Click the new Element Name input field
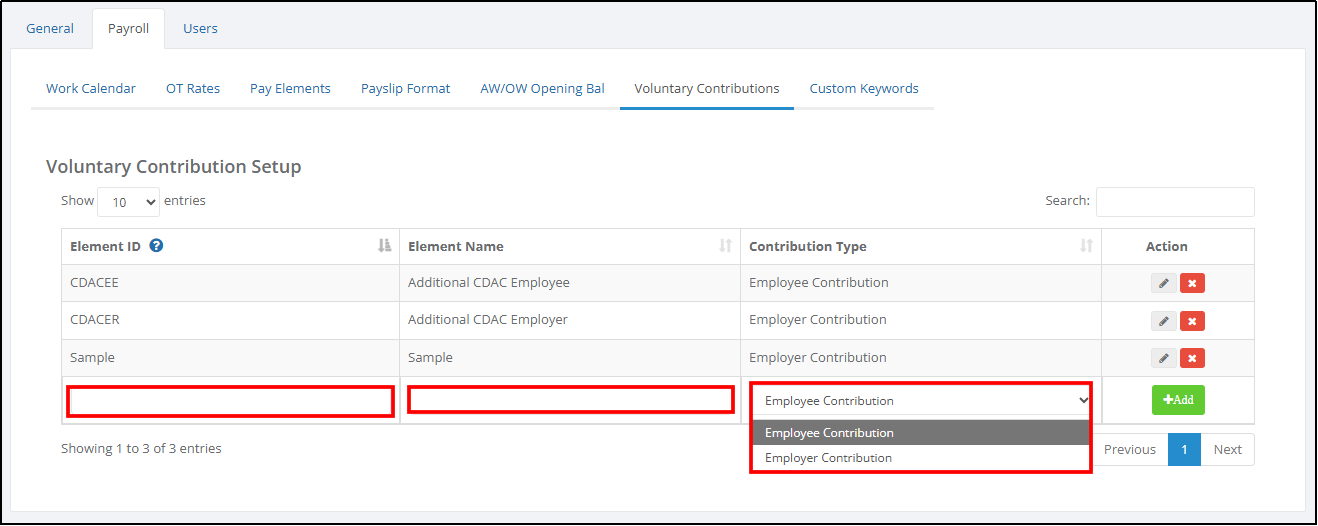Screen dimensions: 1318x526 [570, 400]
